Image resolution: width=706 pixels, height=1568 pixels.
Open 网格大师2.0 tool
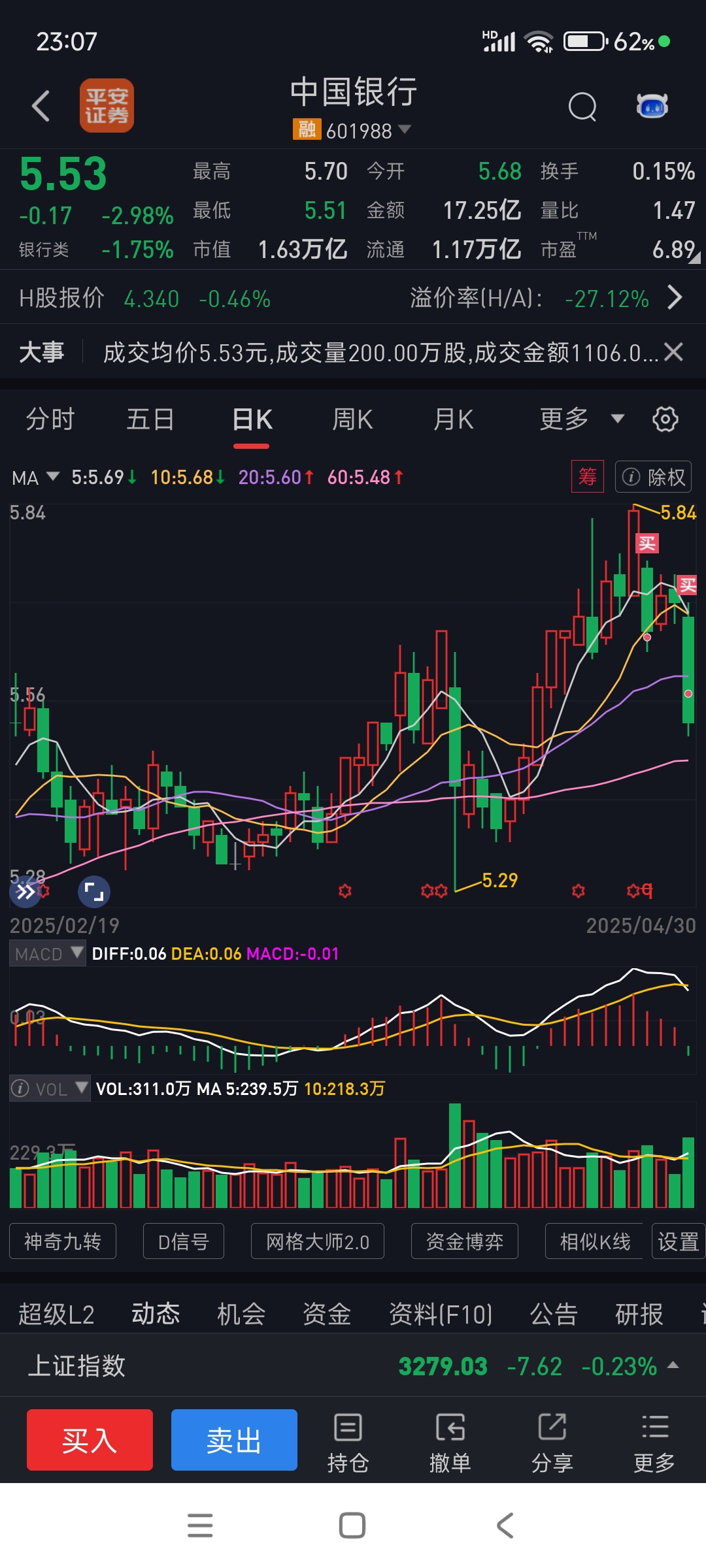318,1241
